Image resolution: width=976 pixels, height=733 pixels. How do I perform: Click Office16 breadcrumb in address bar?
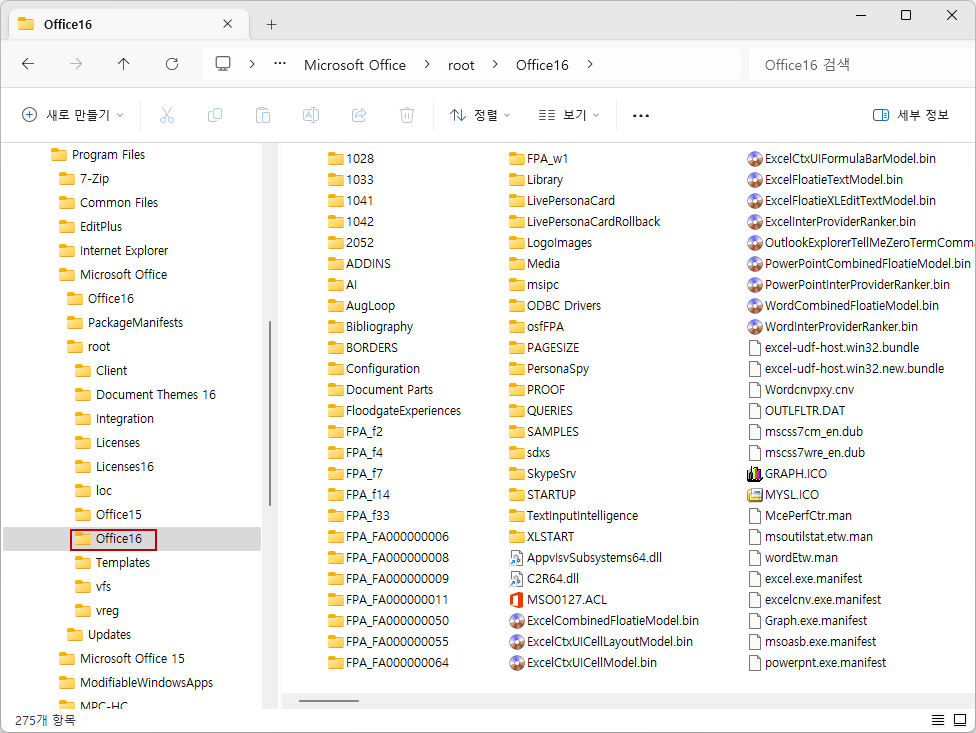542,65
